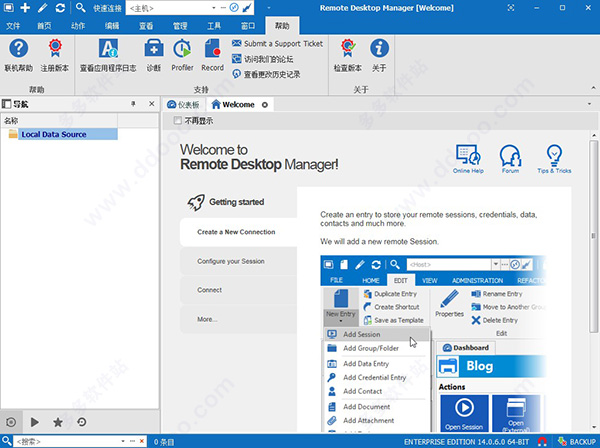
Task: Switch to the 首页 ribbon tab
Action: click(x=44, y=26)
